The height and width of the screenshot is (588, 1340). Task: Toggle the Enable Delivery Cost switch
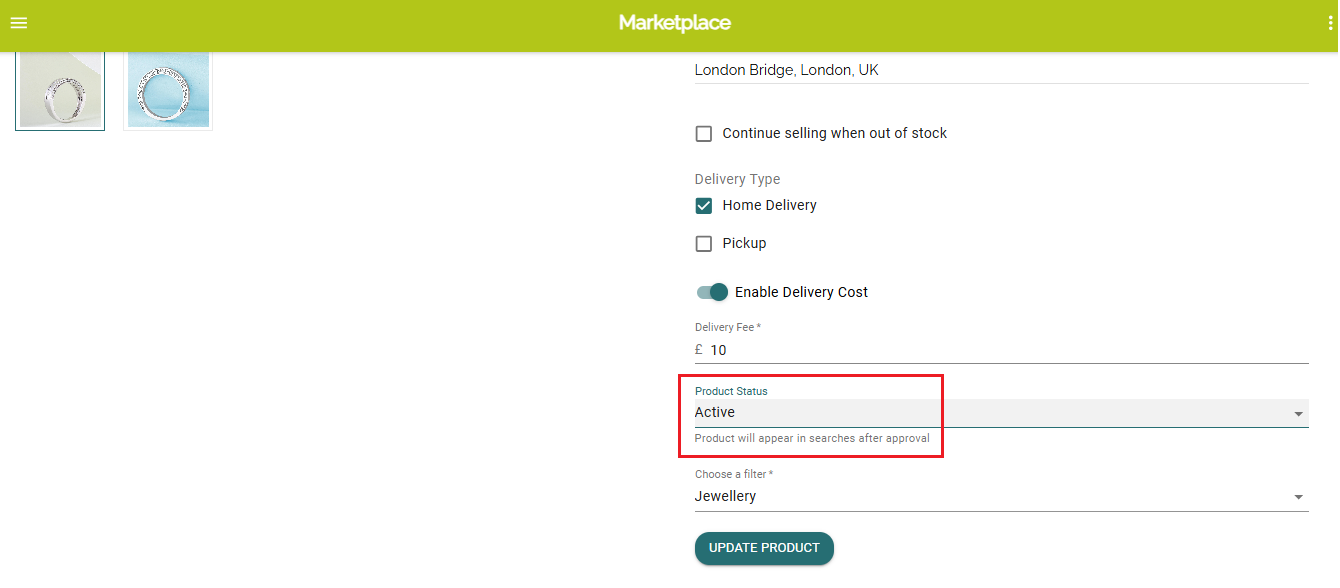coord(712,292)
